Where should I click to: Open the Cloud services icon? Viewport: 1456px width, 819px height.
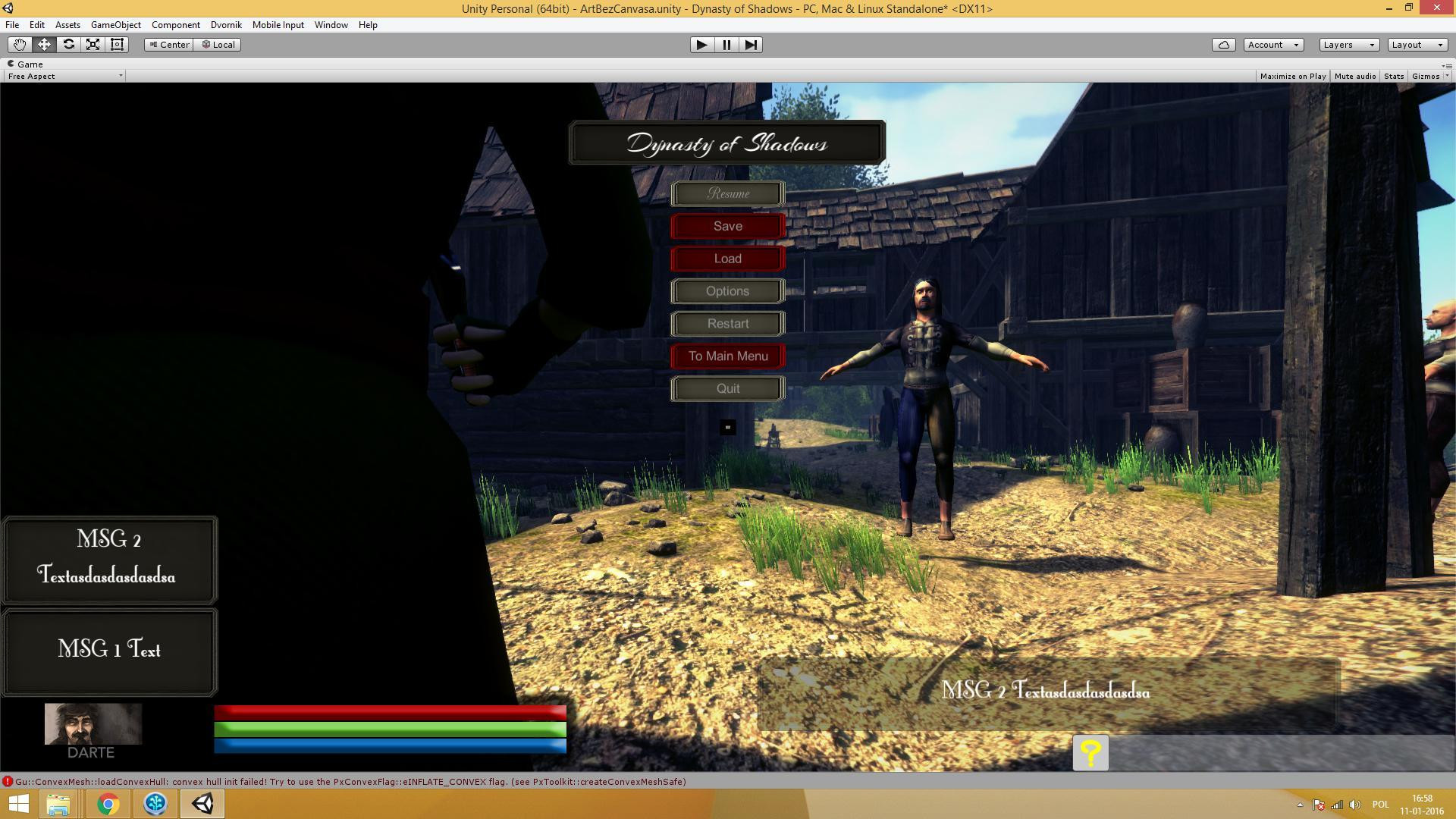pos(1223,45)
